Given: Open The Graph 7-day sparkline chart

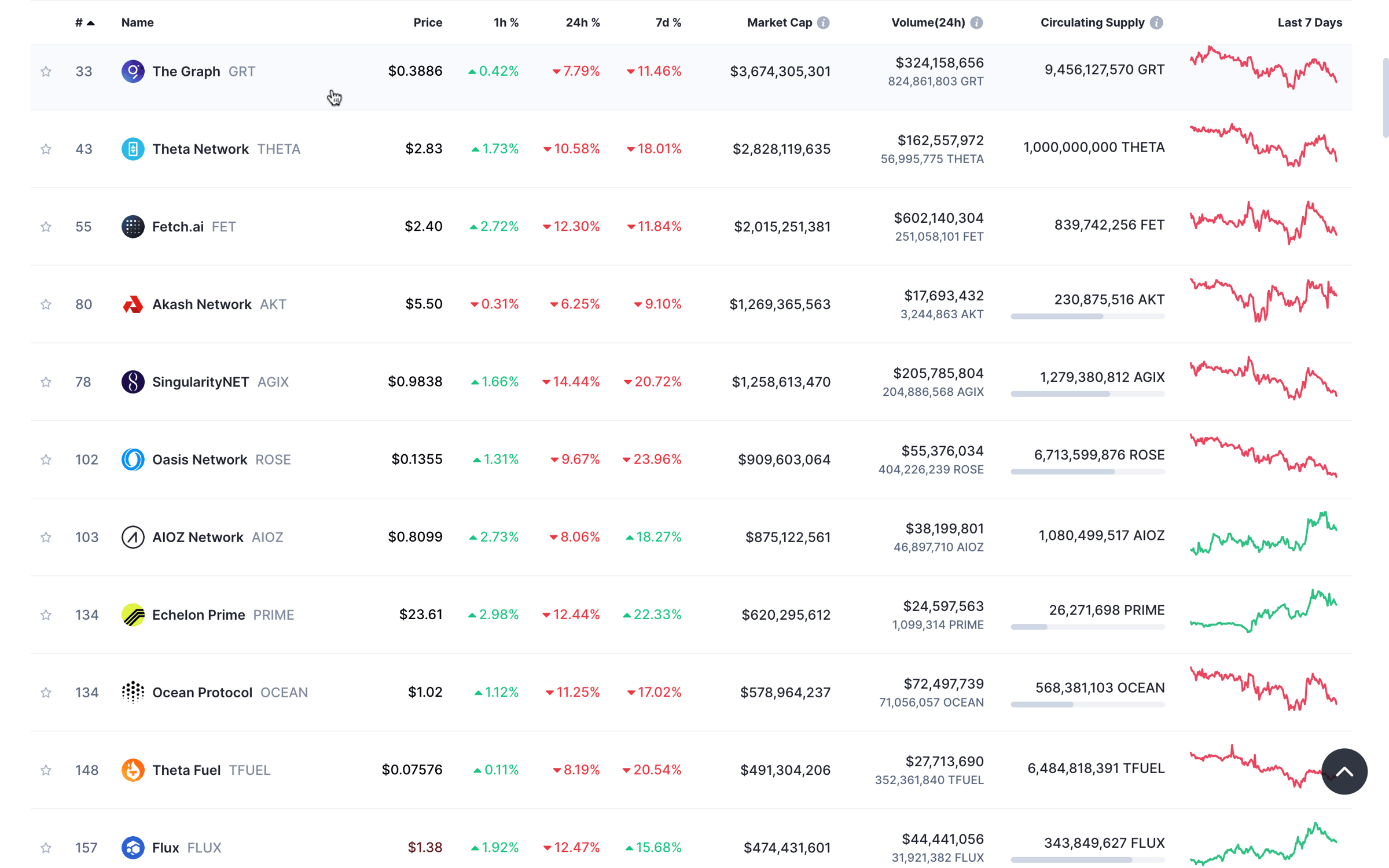Looking at the screenshot, I should [1263, 68].
